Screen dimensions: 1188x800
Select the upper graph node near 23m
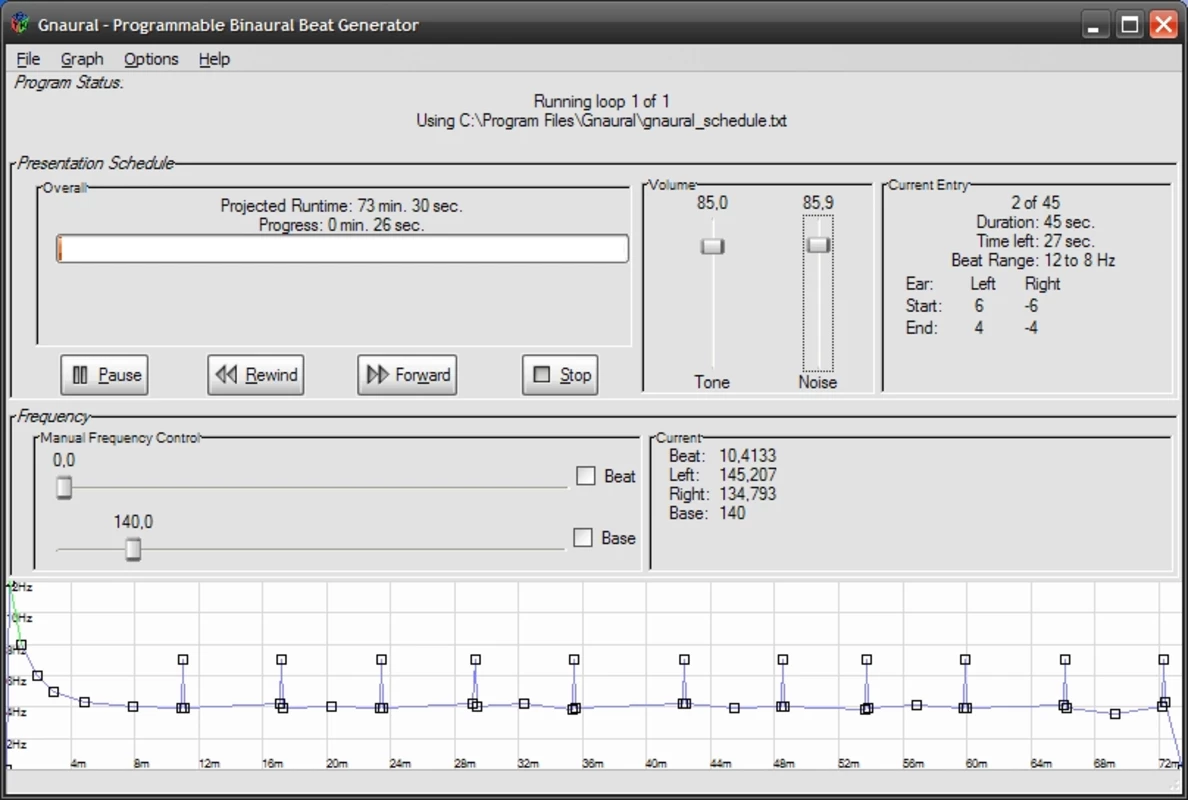point(381,660)
